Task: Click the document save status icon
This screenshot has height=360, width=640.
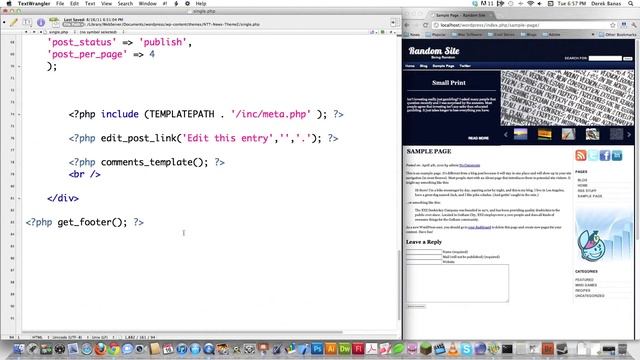Action: (x=54, y=22)
